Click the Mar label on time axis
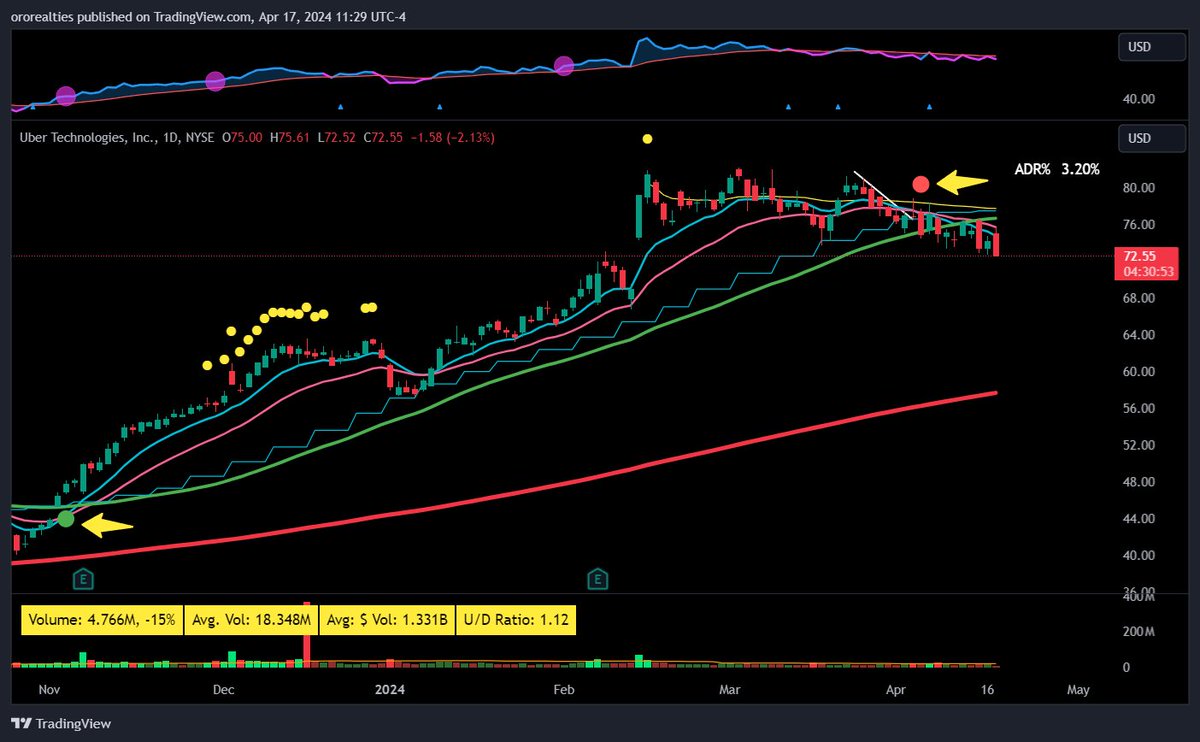 click(x=731, y=690)
